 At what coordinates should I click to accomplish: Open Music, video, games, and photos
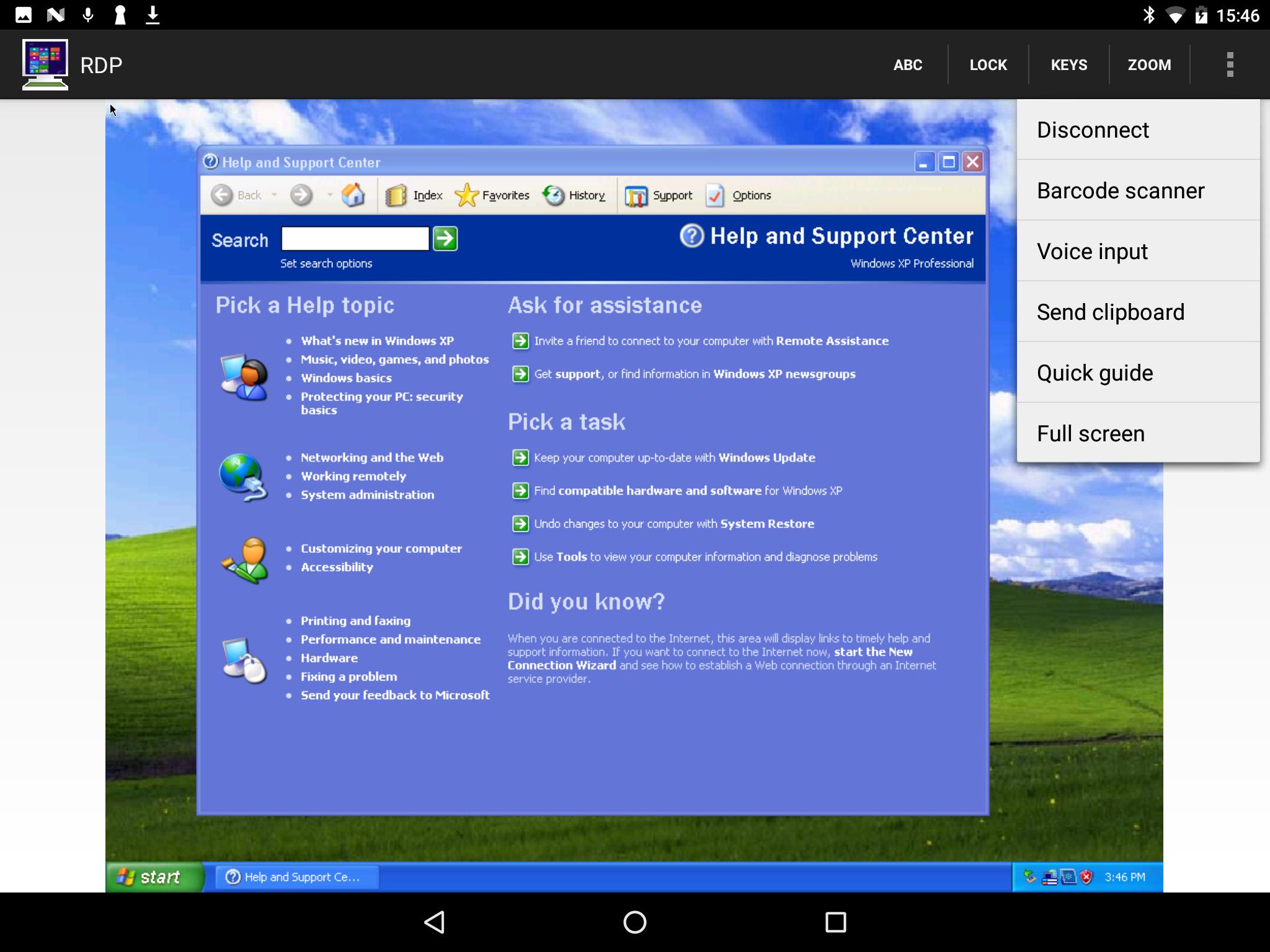click(394, 359)
